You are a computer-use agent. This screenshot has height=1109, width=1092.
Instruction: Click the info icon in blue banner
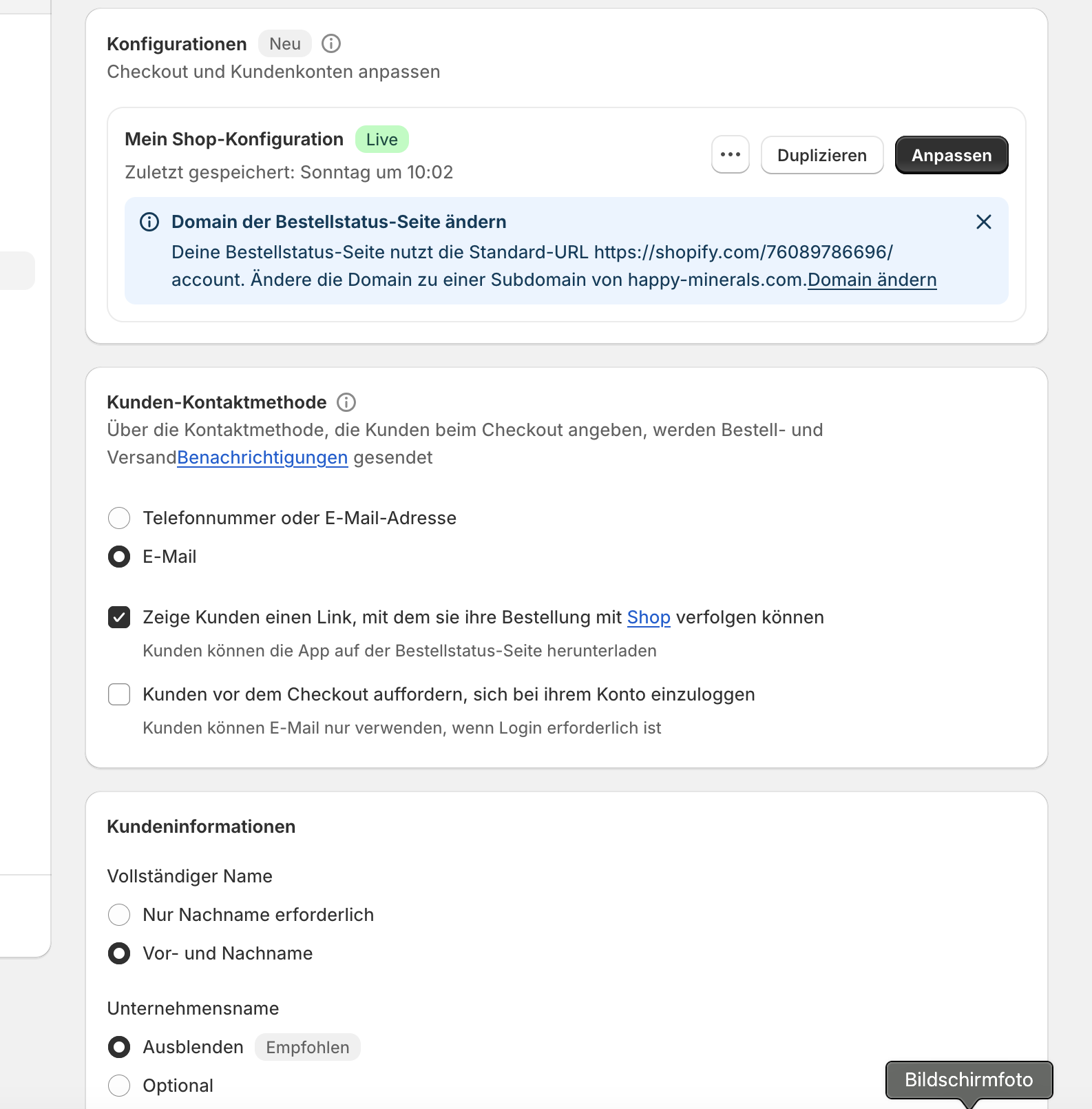[149, 222]
